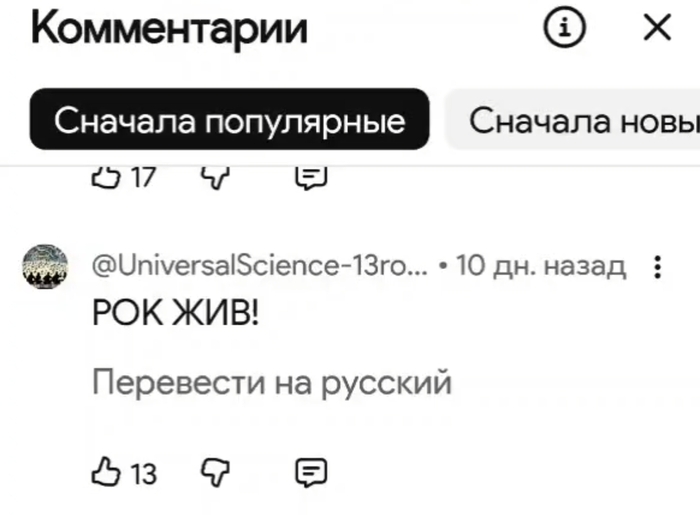Click the like count number 13
This screenshot has height=515, width=700.
(x=143, y=472)
